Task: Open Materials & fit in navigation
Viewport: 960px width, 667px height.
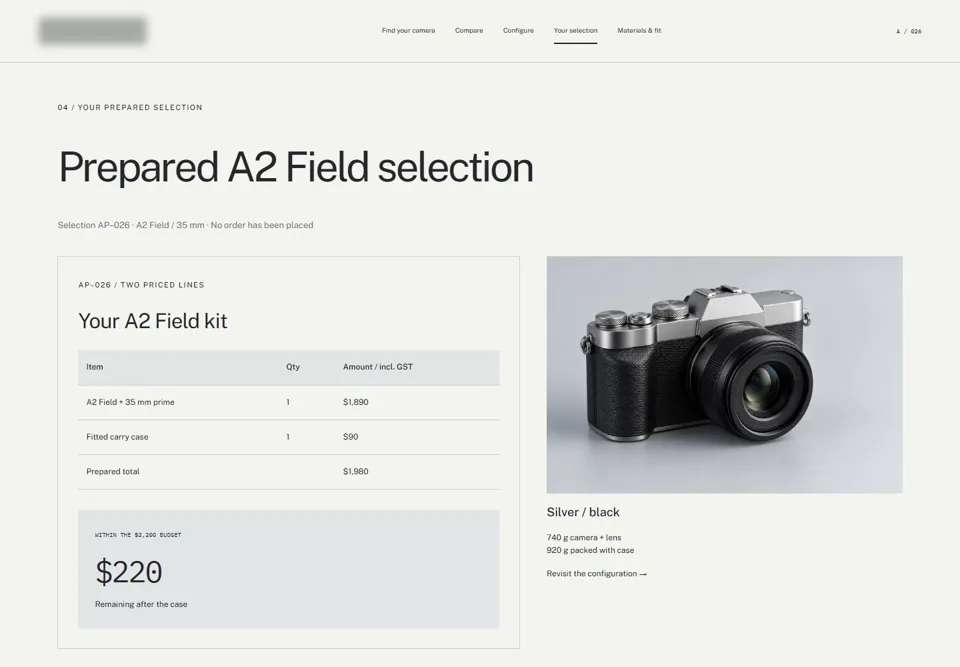Action: coord(639,31)
